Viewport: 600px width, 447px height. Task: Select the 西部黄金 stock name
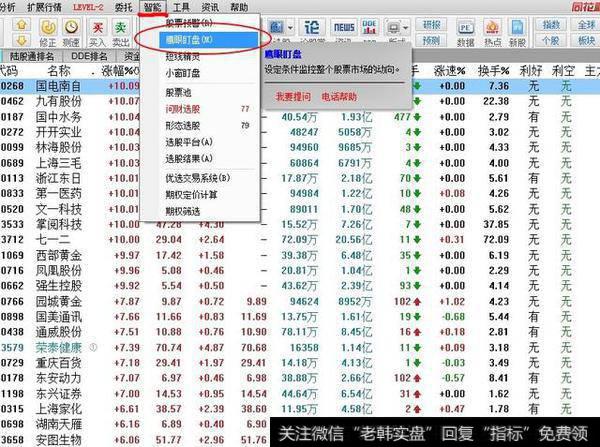point(59,255)
